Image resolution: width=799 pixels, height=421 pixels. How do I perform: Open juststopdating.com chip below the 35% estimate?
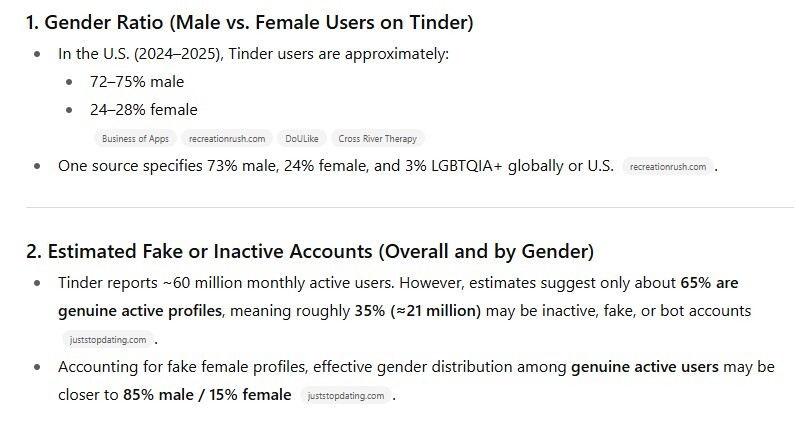[x=108, y=339]
